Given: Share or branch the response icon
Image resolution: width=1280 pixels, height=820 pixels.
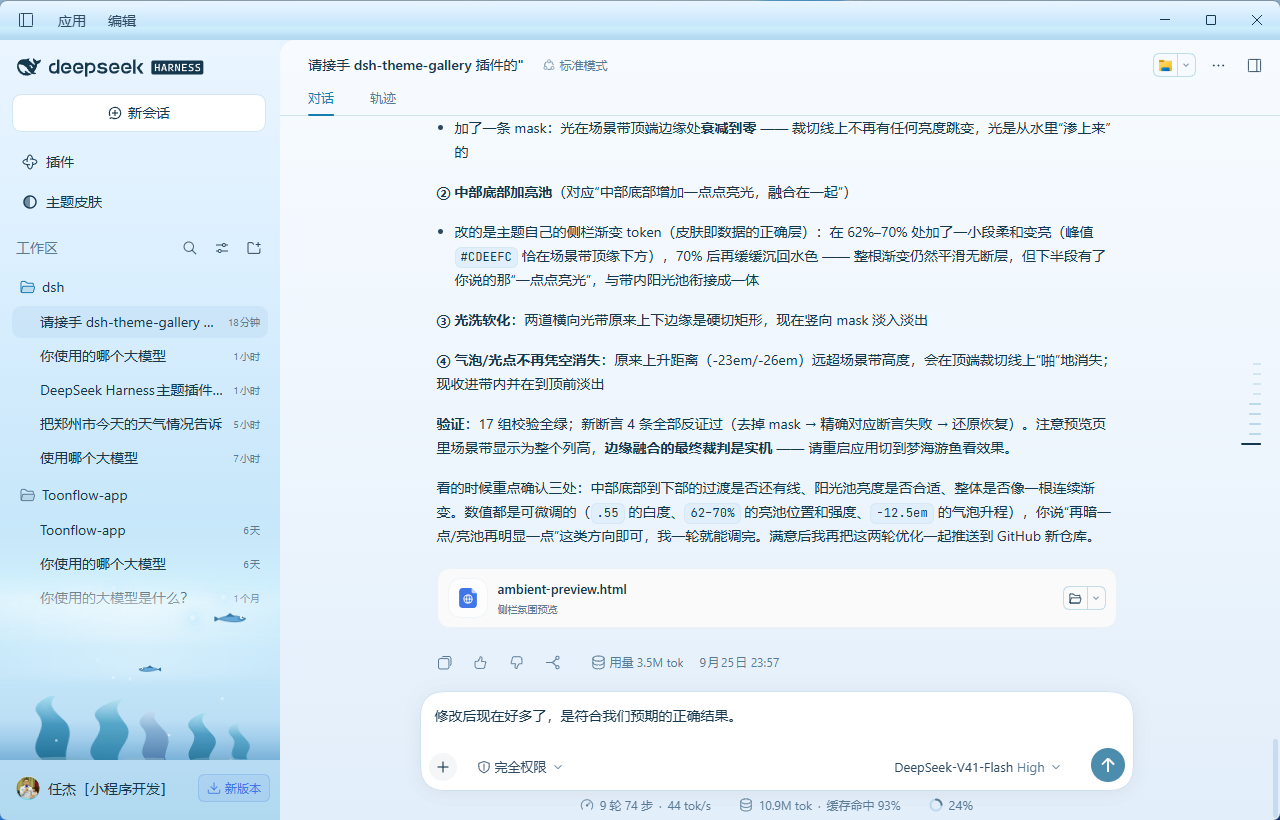Looking at the screenshot, I should coord(553,662).
